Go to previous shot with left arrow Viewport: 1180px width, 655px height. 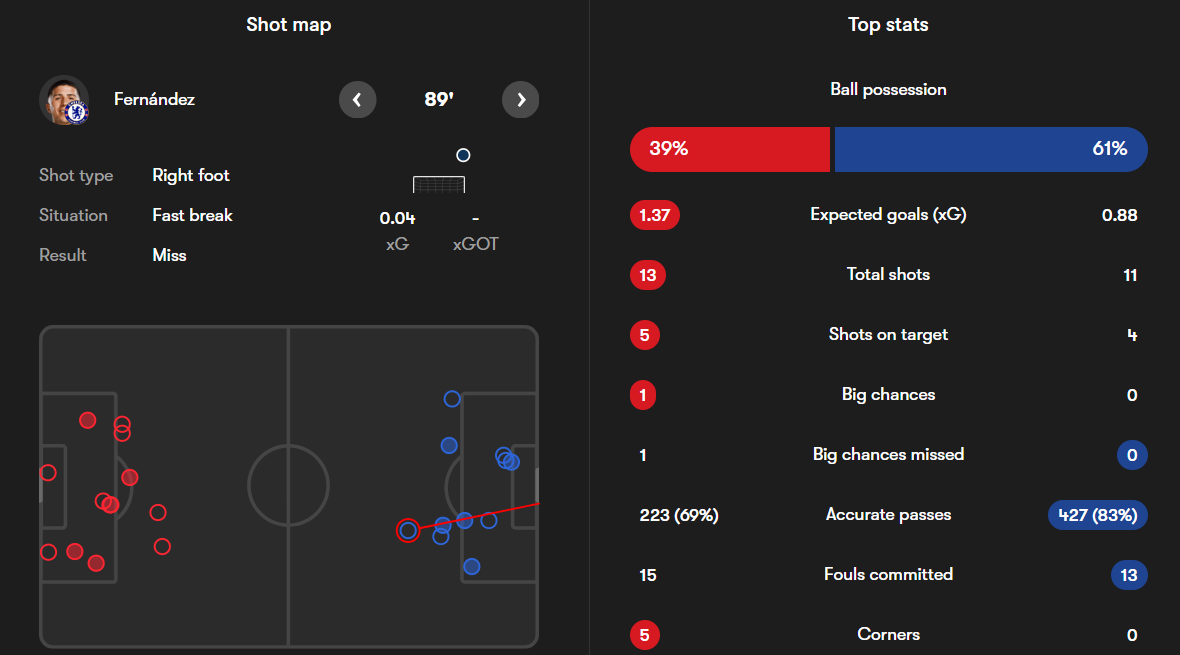tap(358, 99)
